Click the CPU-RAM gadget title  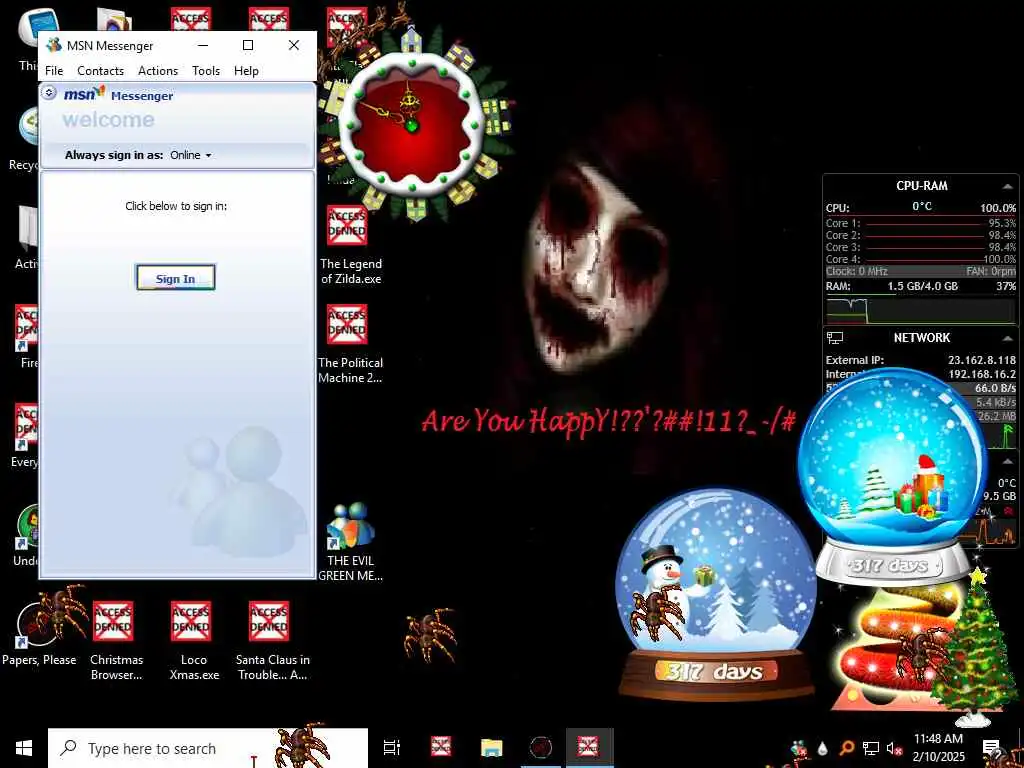click(x=921, y=186)
